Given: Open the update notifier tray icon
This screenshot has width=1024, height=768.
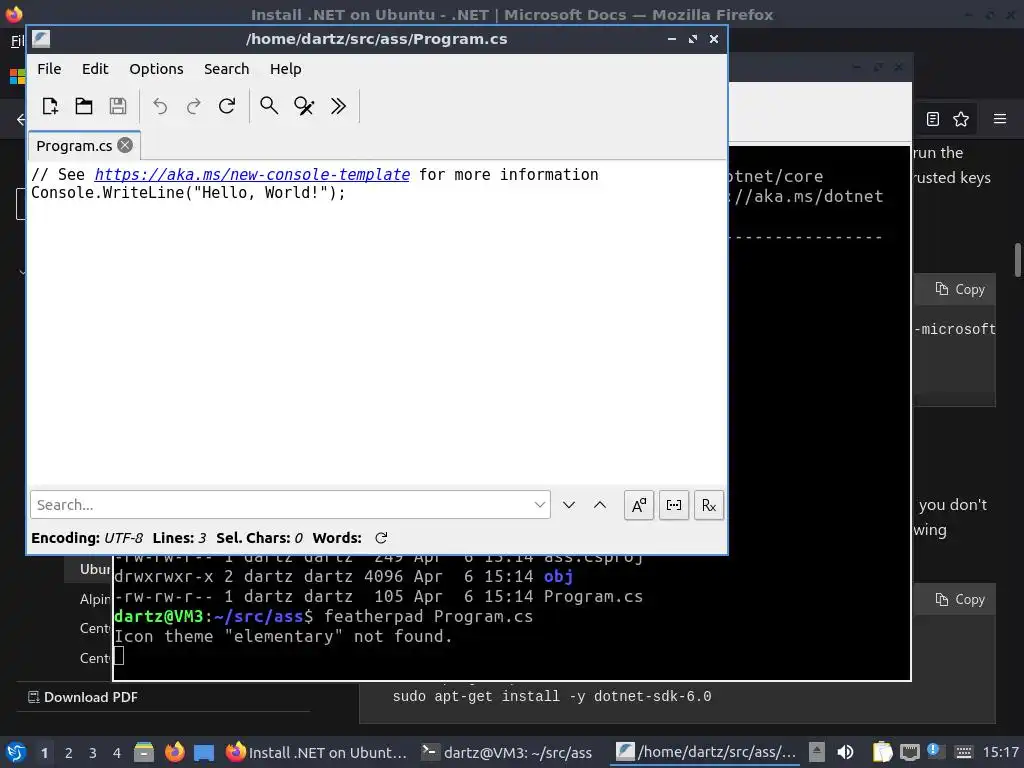Looking at the screenshot, I should tap(934, 751).
